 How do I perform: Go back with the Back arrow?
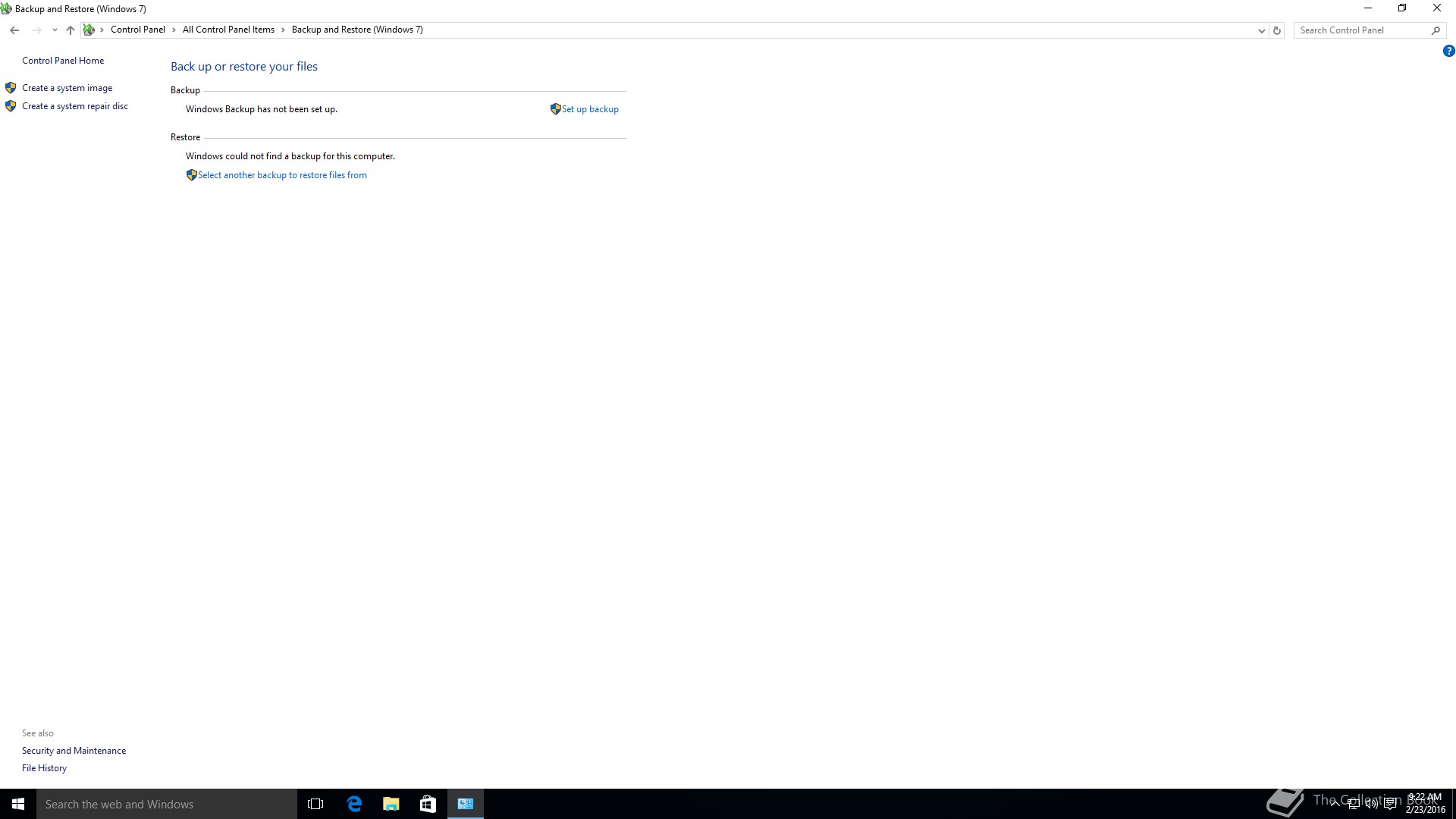[x=14, y=30]
